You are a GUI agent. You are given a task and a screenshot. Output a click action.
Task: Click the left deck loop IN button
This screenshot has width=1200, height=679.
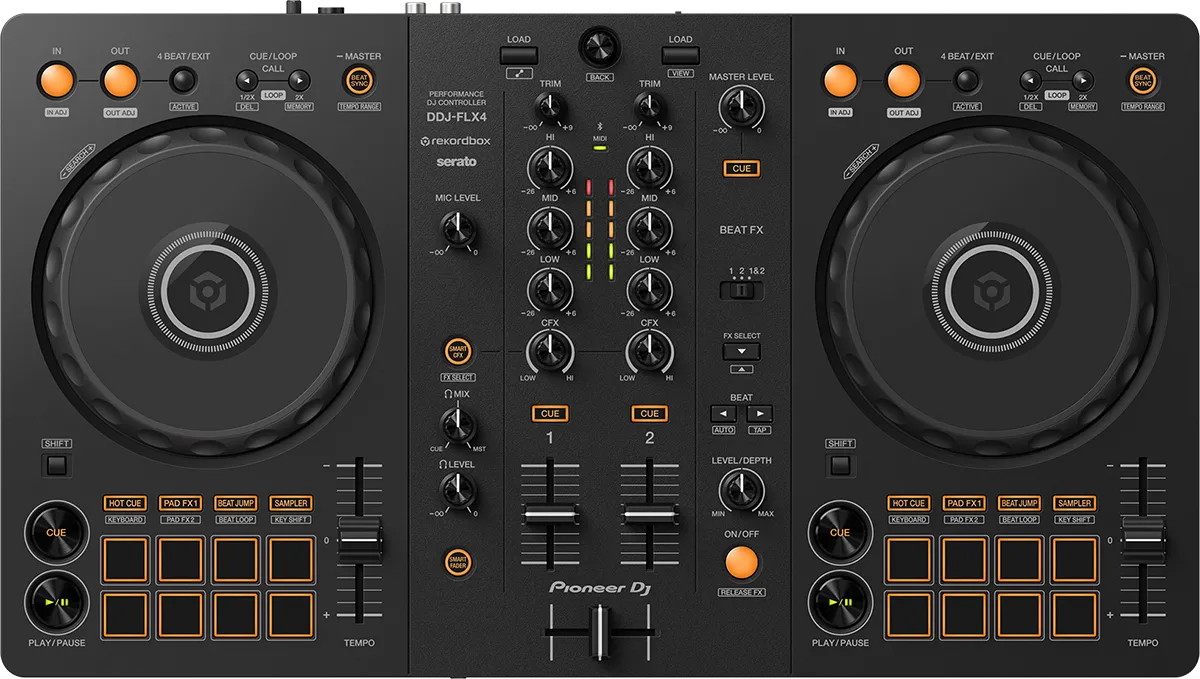tap(56, 80)
